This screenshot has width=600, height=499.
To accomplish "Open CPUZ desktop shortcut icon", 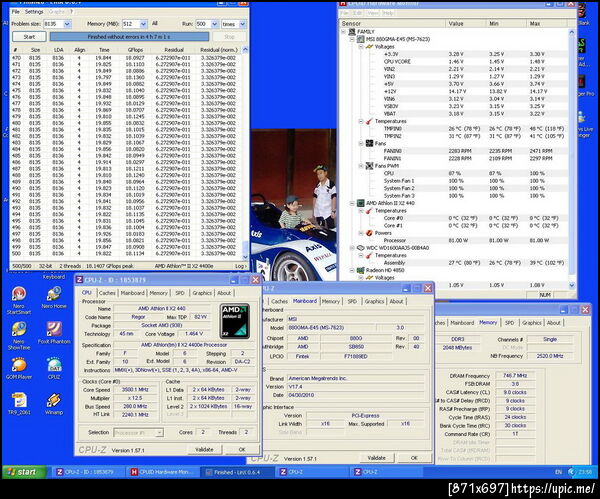I will 54,365.
